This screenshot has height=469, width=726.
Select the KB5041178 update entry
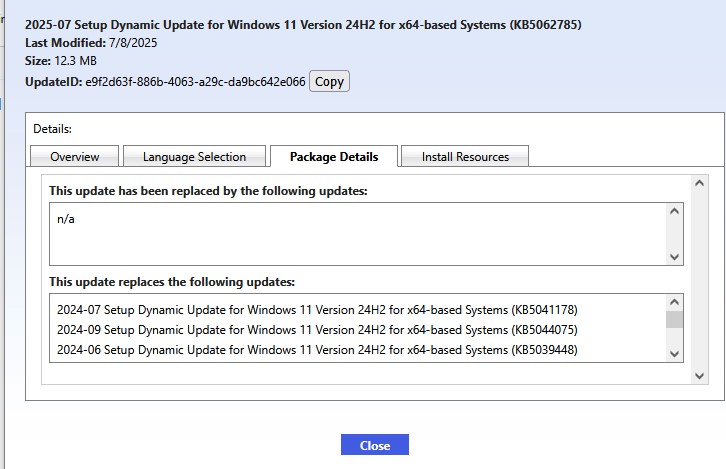coord(317,310)
